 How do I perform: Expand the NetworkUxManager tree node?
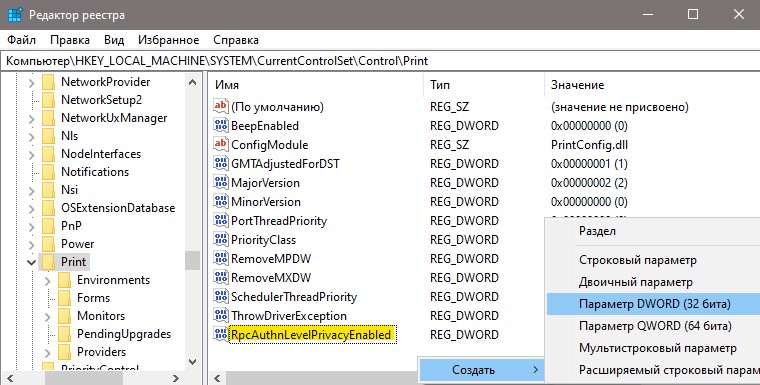[32, 119]
